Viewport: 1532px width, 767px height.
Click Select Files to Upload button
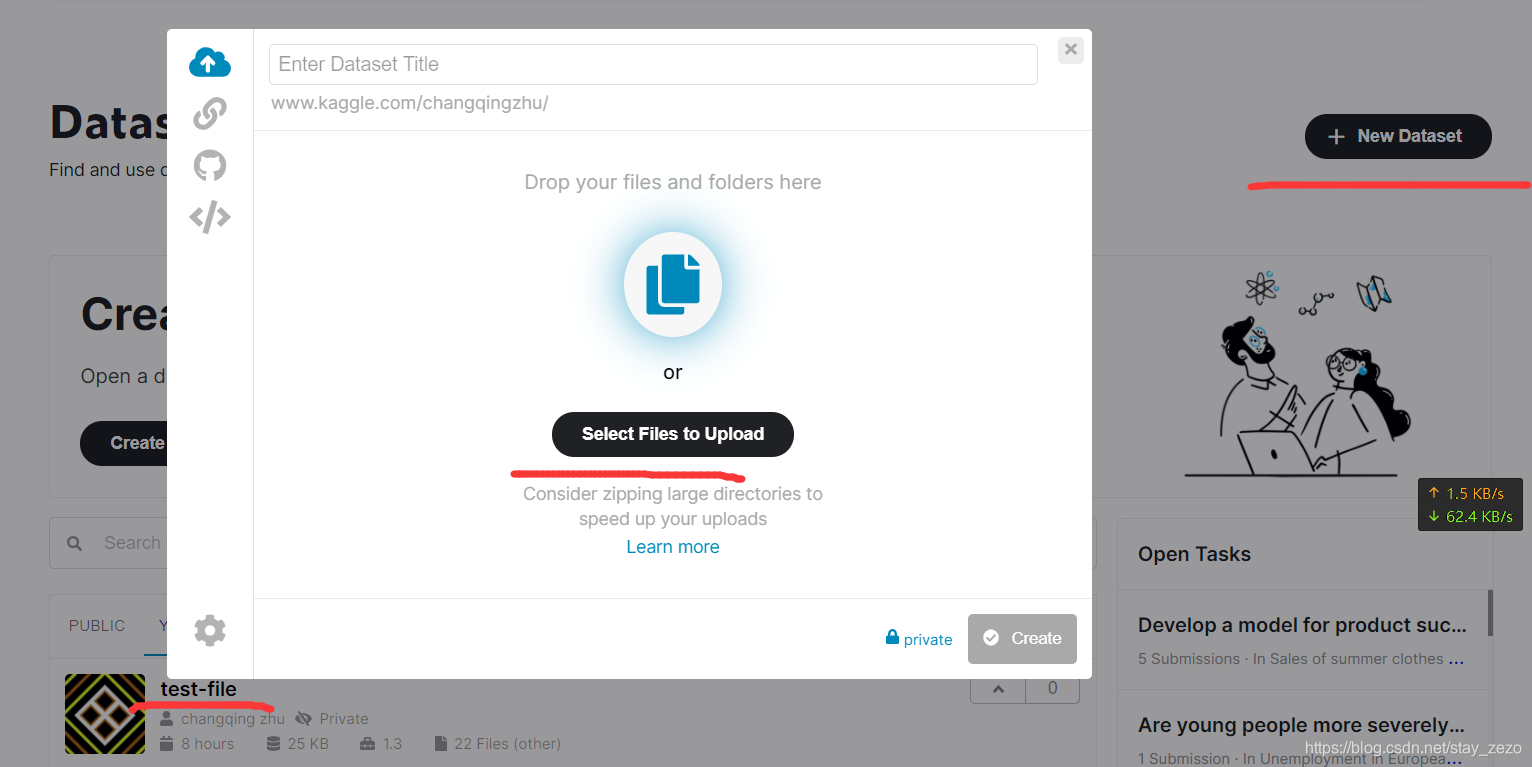pos(673,434)
